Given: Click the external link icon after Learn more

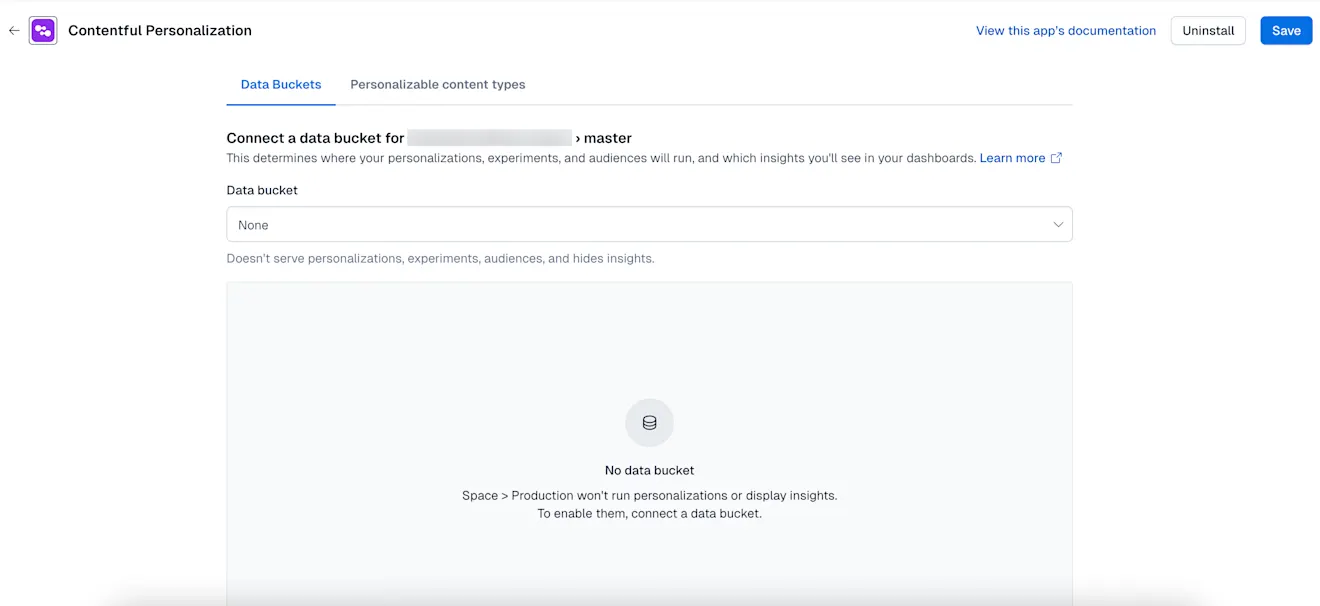Looking at the screenshot, I should tap(1057, 157).
